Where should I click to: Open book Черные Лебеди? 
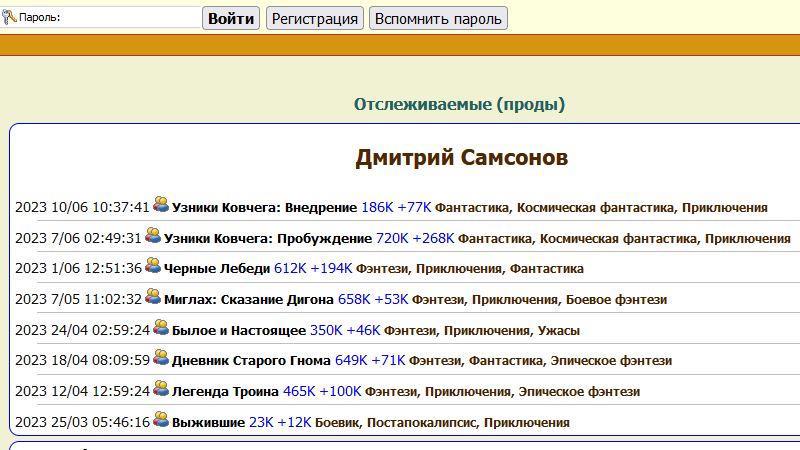point(217,268)
